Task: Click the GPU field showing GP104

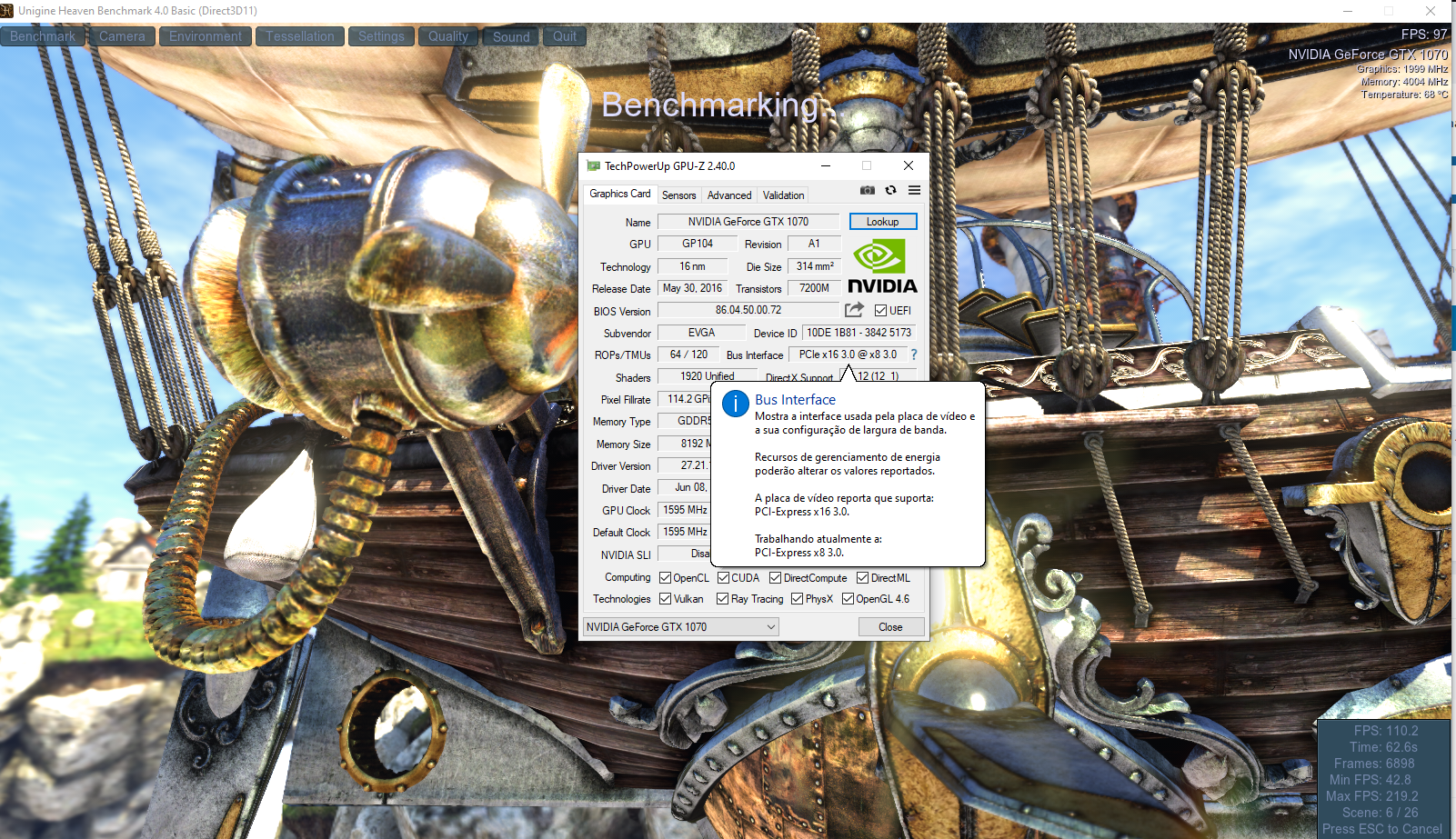Action: click(698, 244)
